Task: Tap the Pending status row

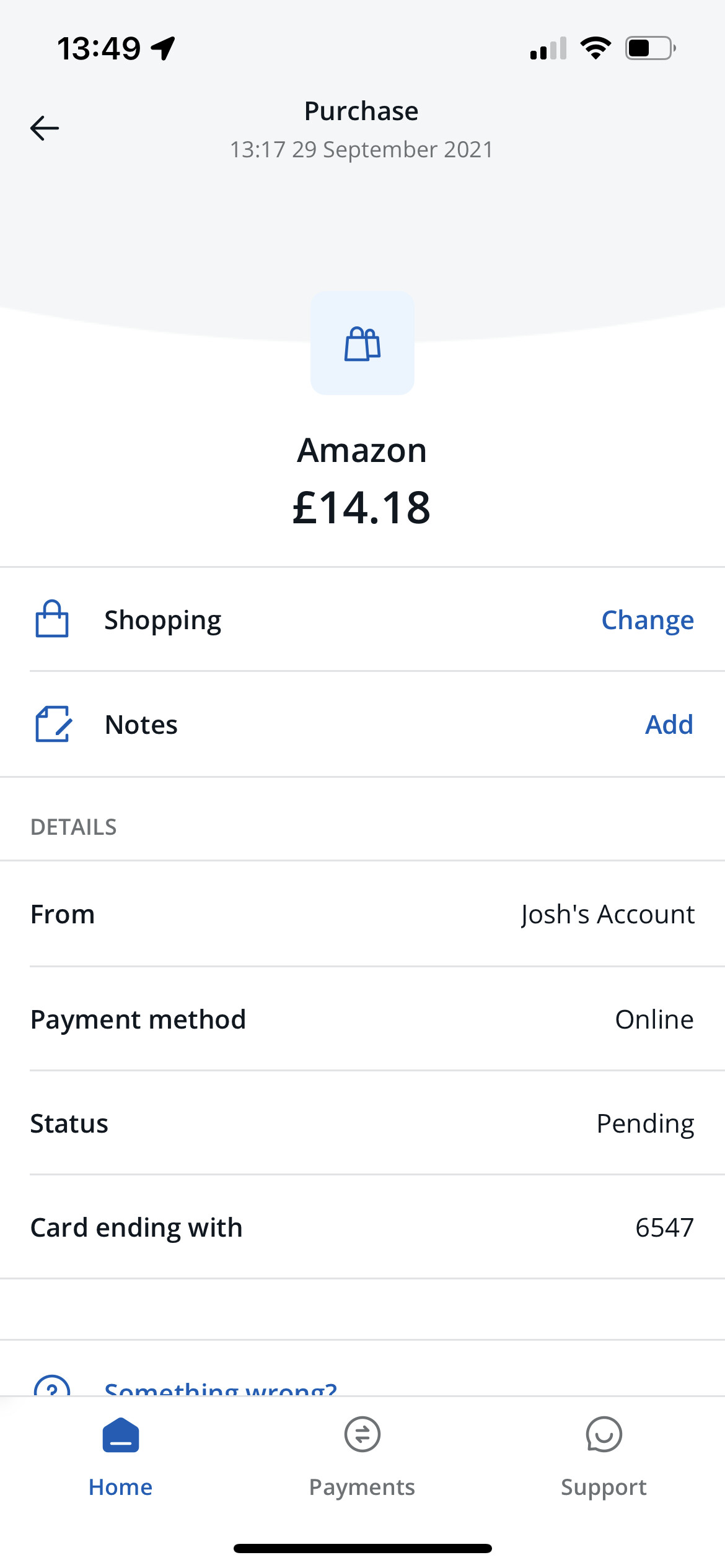Action: coord(362,1123)
